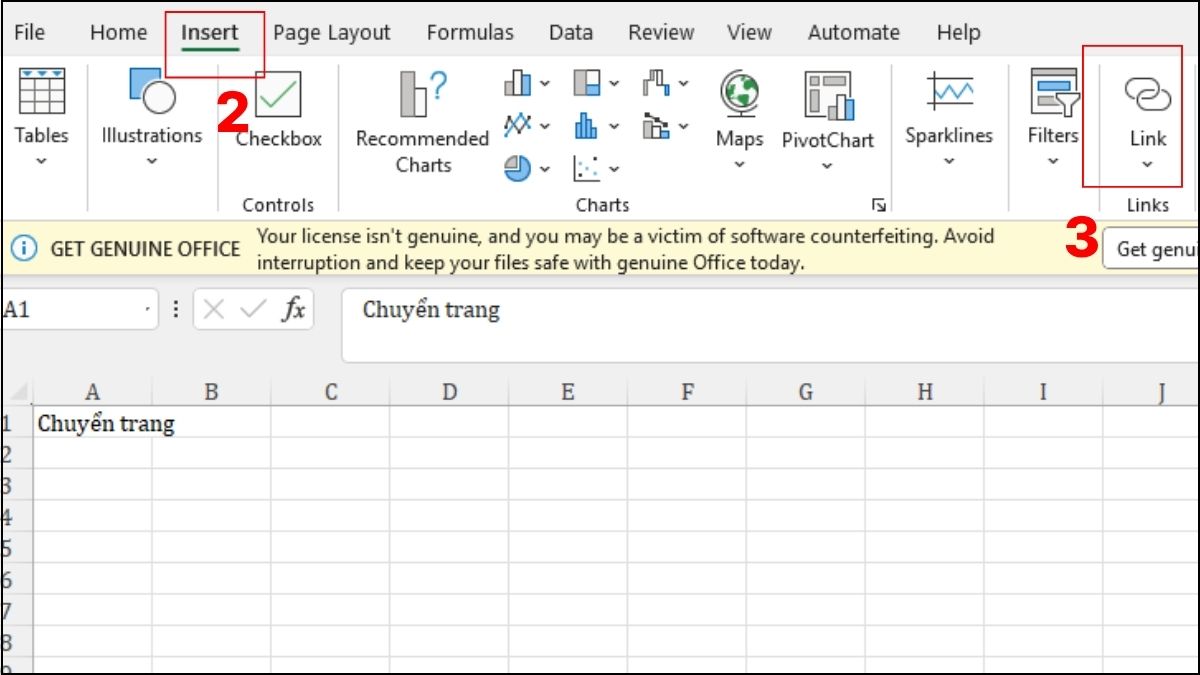Insert a pie or doughnut chart
The width and height of the screenshot is (1200, 675).
tap(518, 168)
